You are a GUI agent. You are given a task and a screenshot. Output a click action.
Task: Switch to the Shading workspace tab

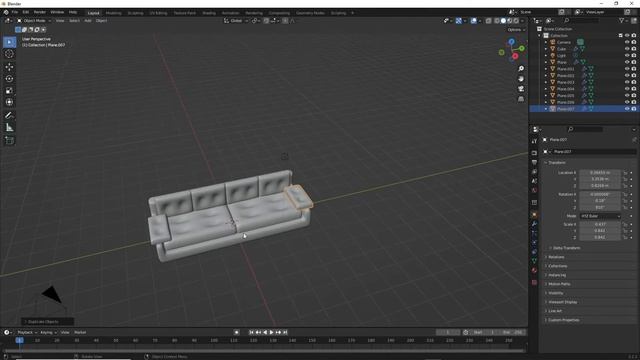point(209,13)
